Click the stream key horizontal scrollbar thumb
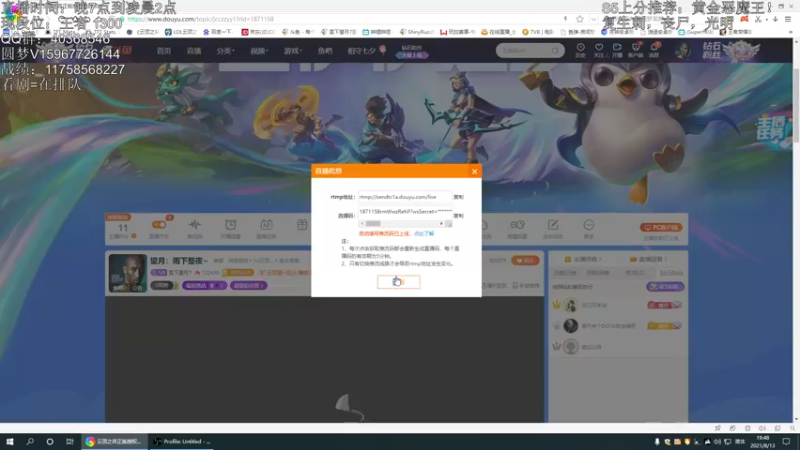The width and height of the screenshot is (800, 450). (373, 223)
